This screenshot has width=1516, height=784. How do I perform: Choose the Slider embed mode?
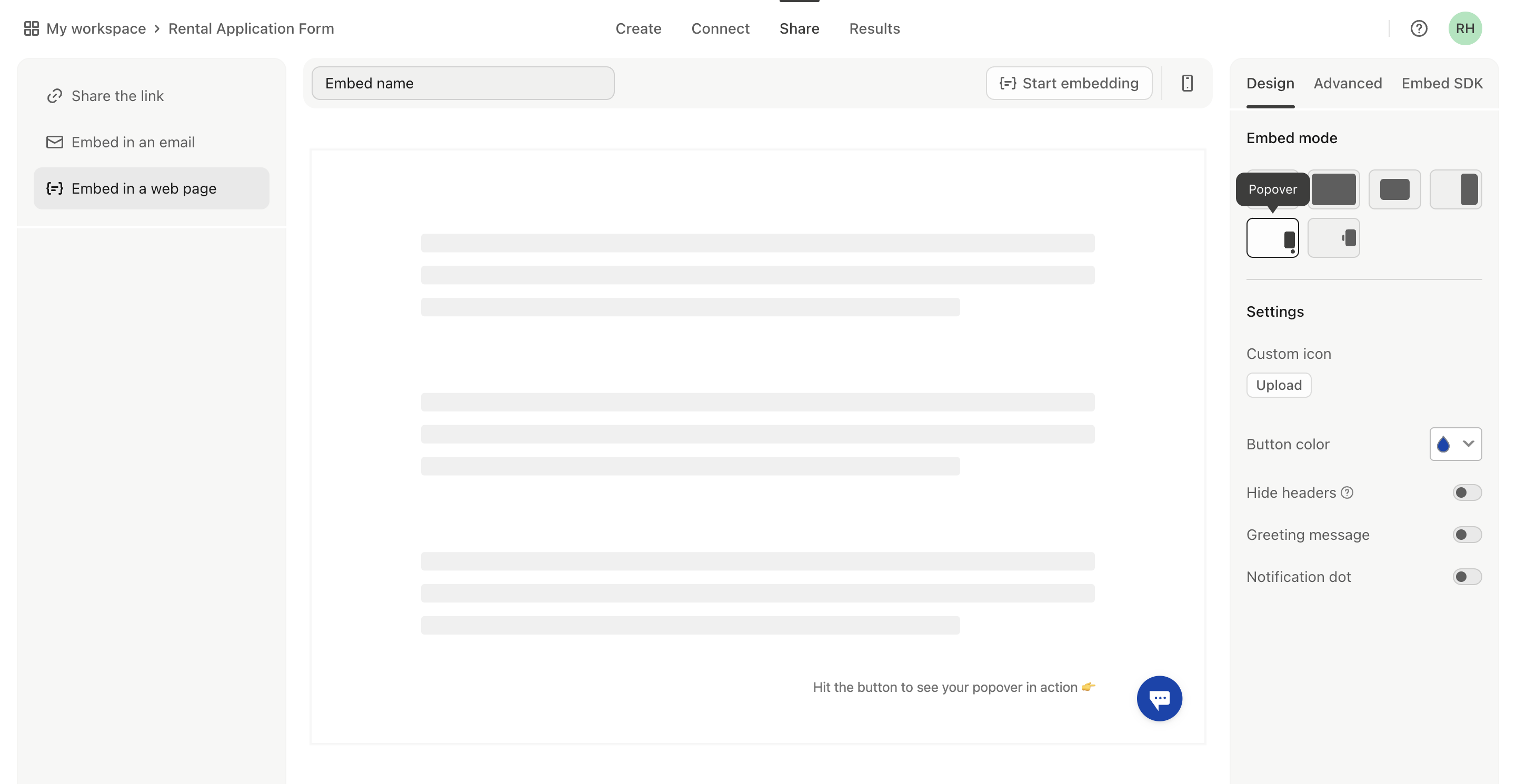1395,189
